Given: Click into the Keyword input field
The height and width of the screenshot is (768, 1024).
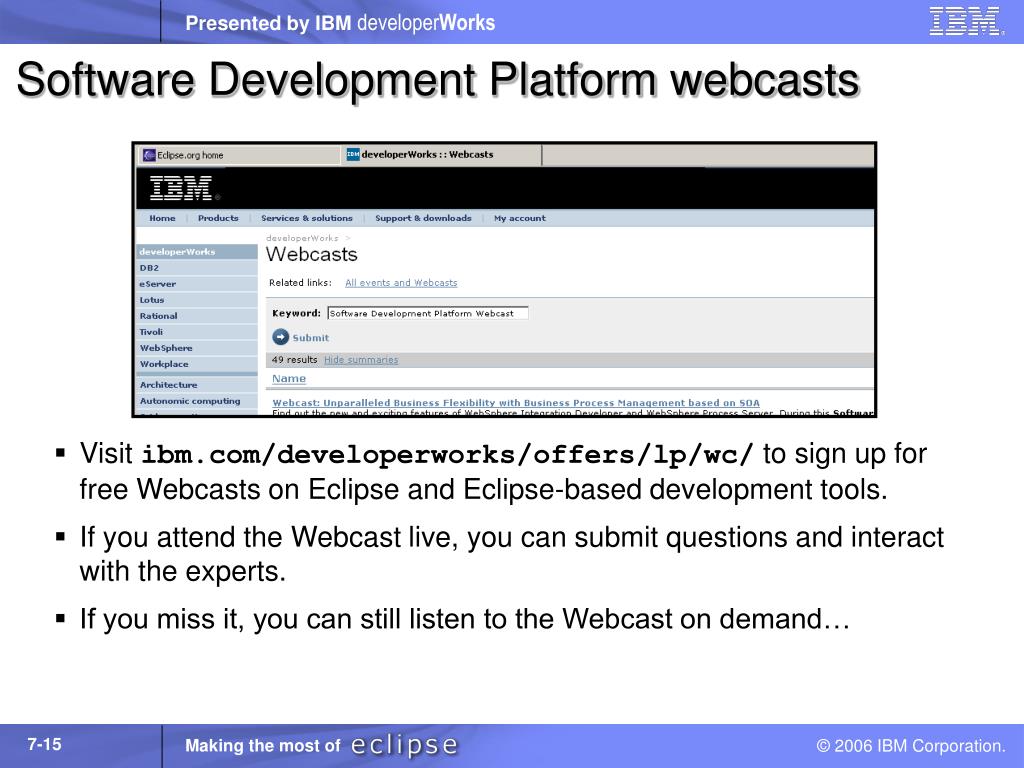Looking at the screenshot, I should 428,313.
